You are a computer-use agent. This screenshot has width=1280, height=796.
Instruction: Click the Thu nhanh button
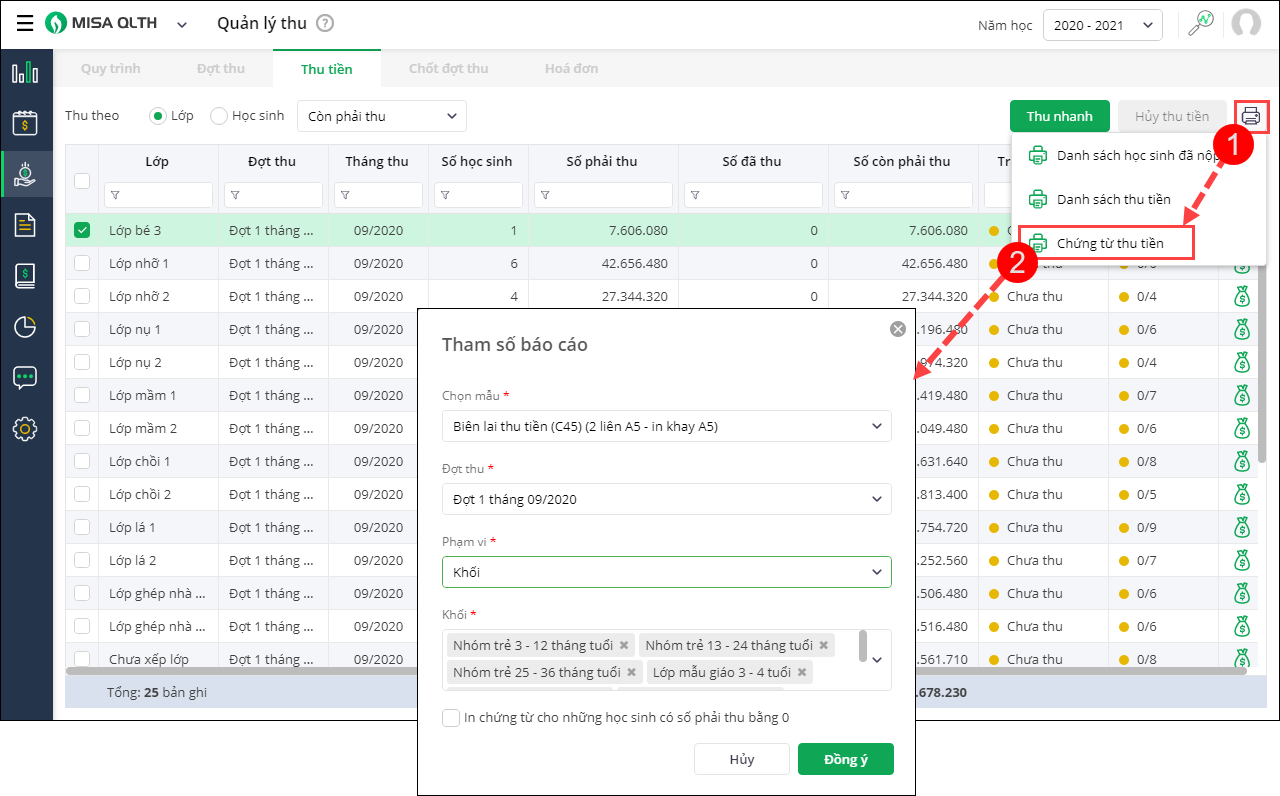click(1060, 116)
